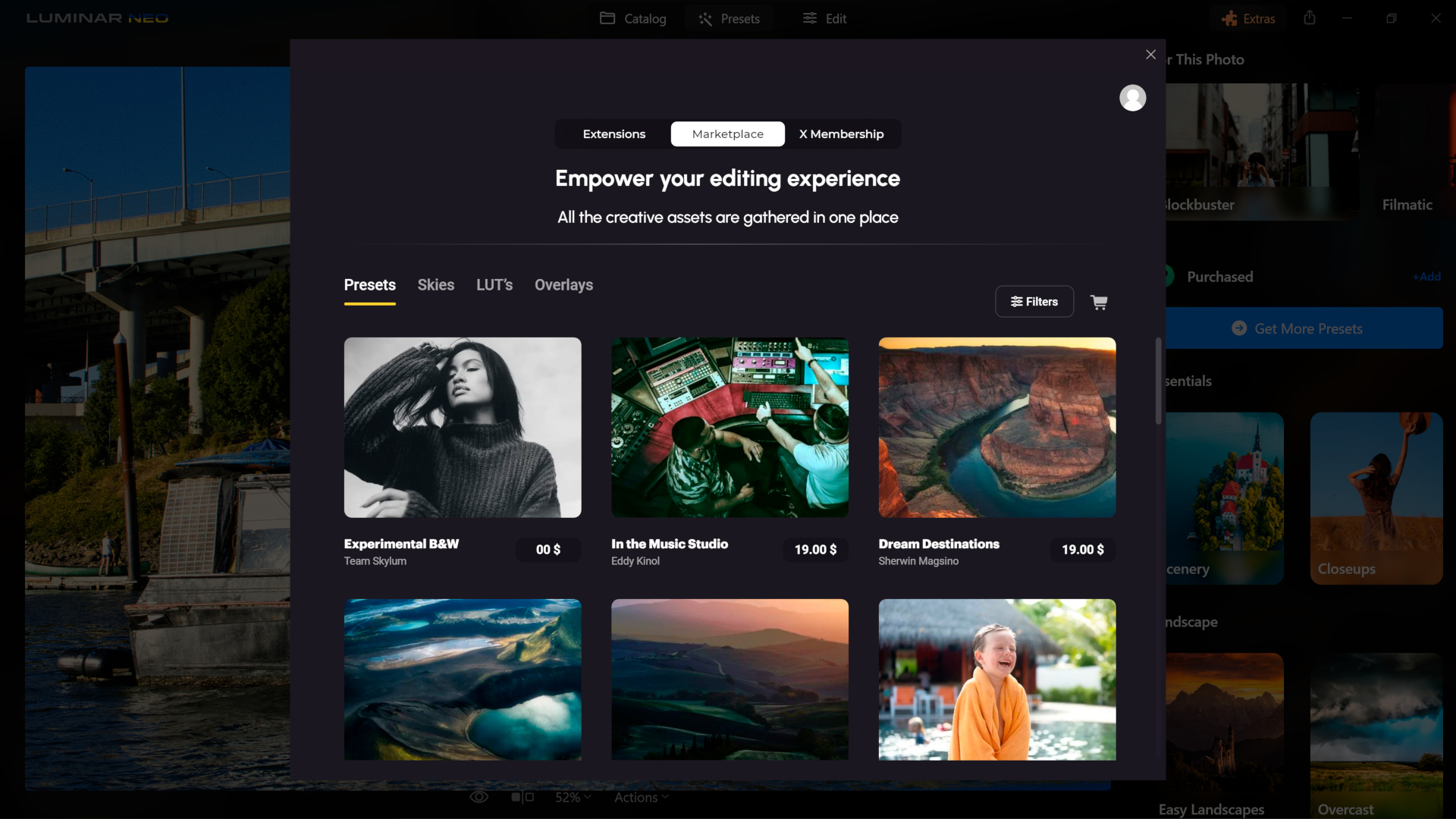This screenshot has width=1456, height=819.
Task: Click the dialog's vertical scrollbar
Action: pyautogui.click(x=1158, y=381)
